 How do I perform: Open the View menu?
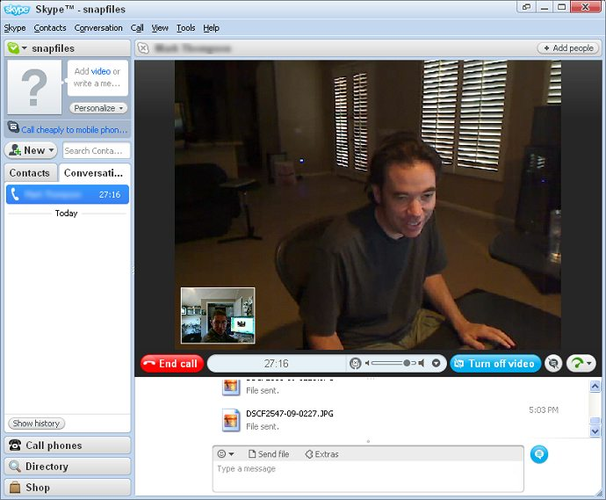coord(160,28)
